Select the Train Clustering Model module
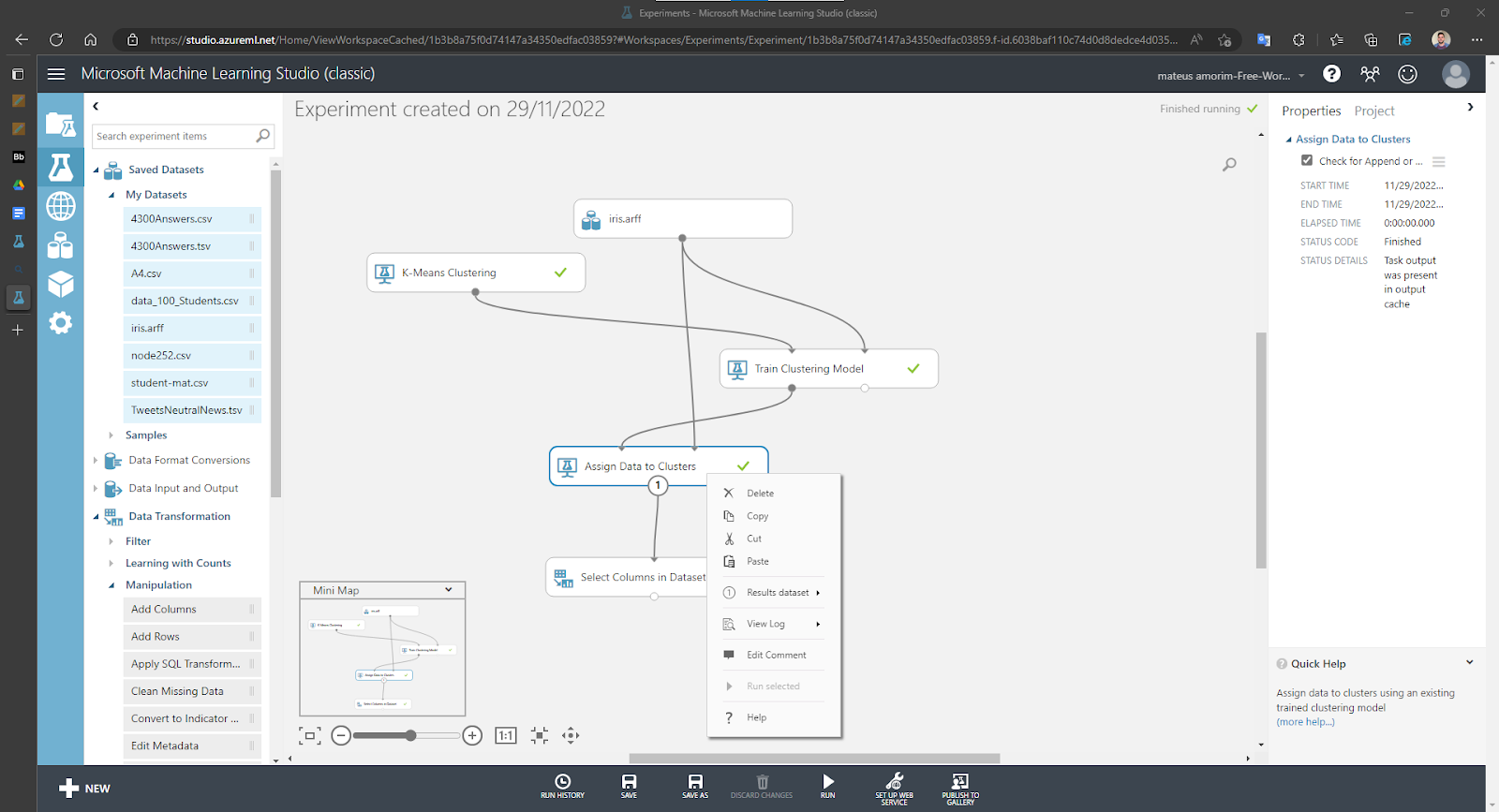The image size is (1499, 812). 828,368
